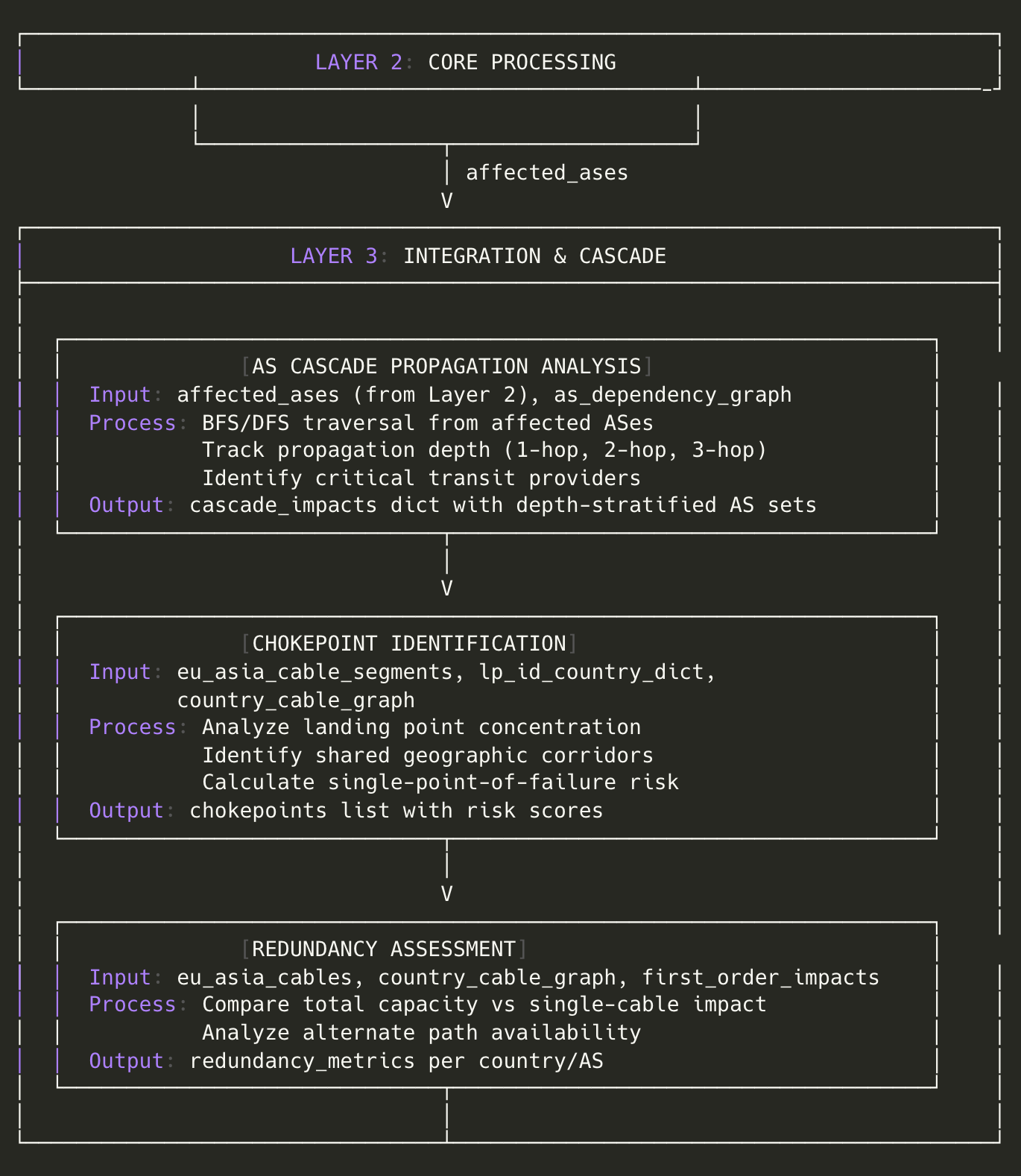
Task: Click the first_order_impacts input text
Action: point(760,978)
